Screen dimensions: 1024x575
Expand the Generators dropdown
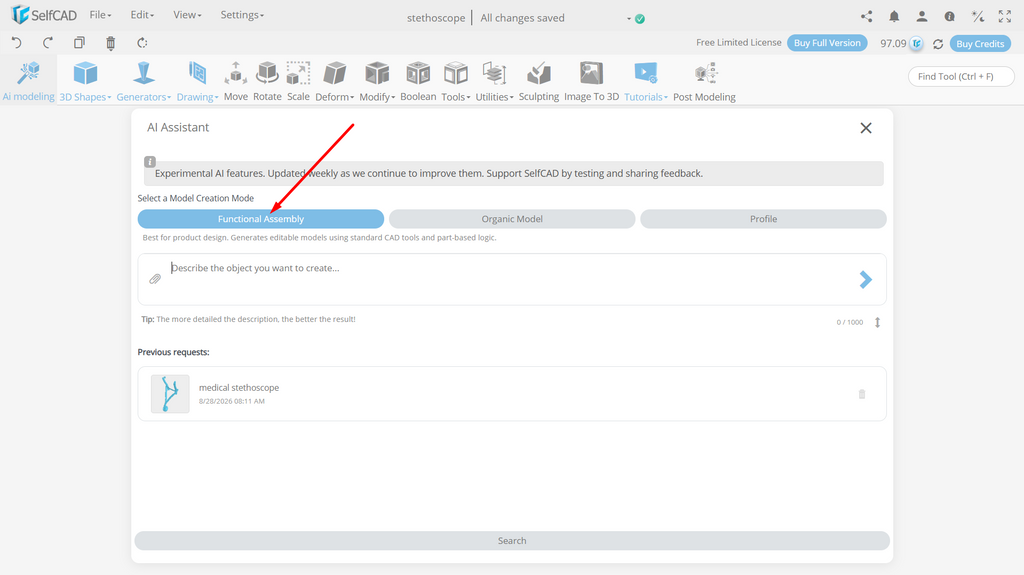pos(144,81)
